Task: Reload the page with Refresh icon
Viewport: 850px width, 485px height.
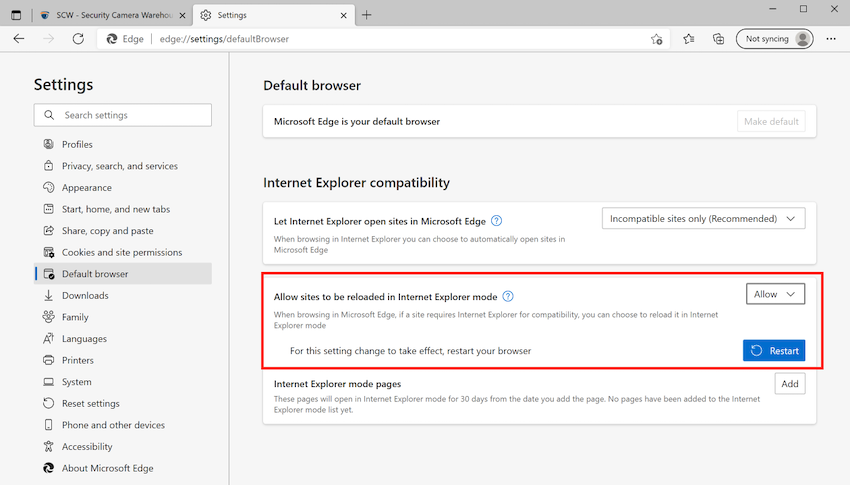Action: pyautogui.click(x=79, y=38)
